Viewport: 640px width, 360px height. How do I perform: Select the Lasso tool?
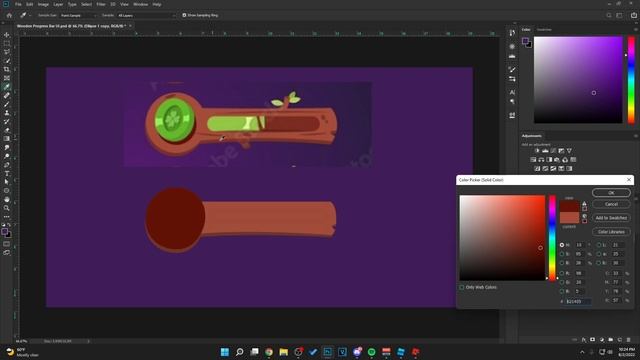click(x=7, y=52)
